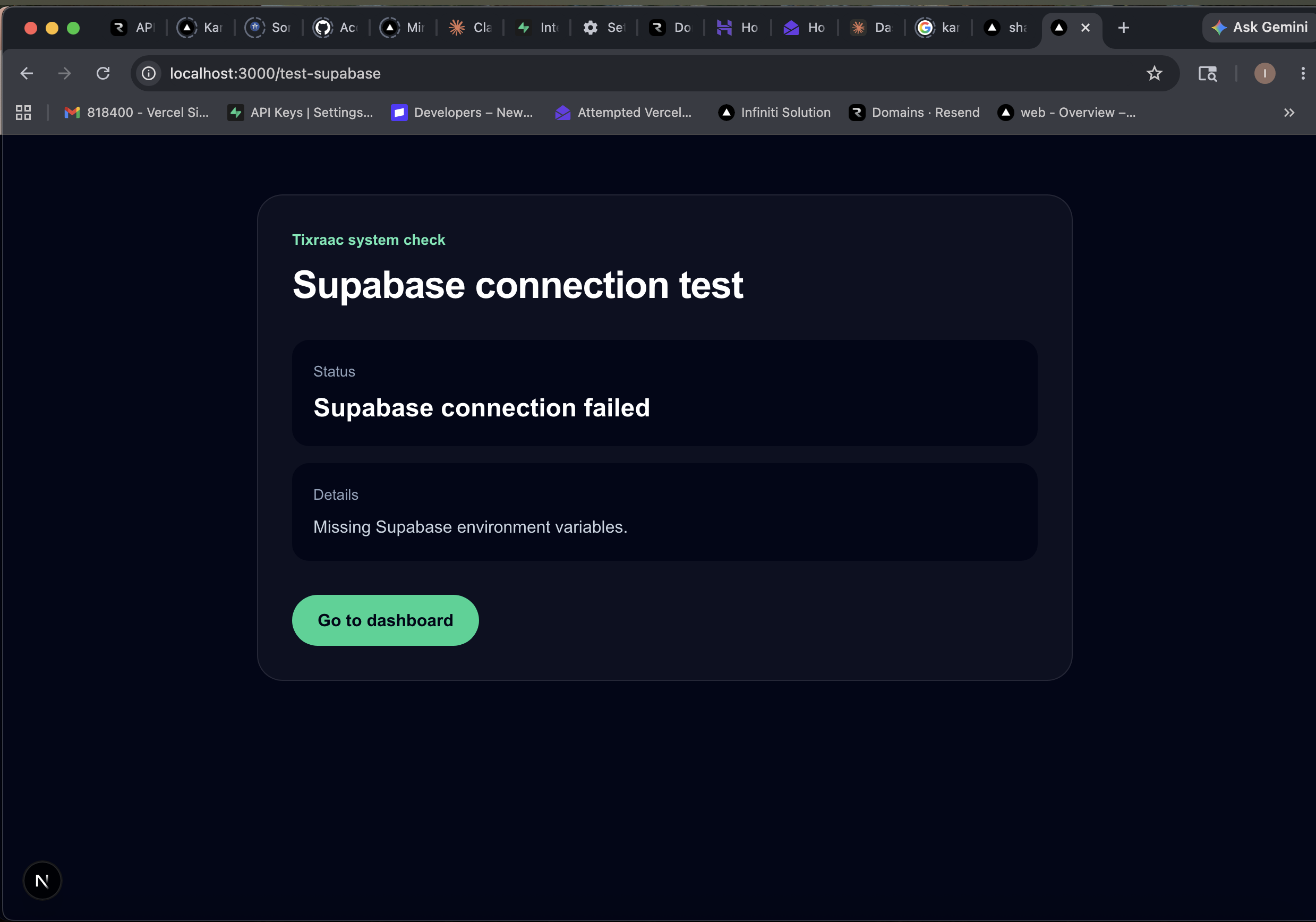
Task: Click the Tixraac system check label
Action: [x=369, y=240]
